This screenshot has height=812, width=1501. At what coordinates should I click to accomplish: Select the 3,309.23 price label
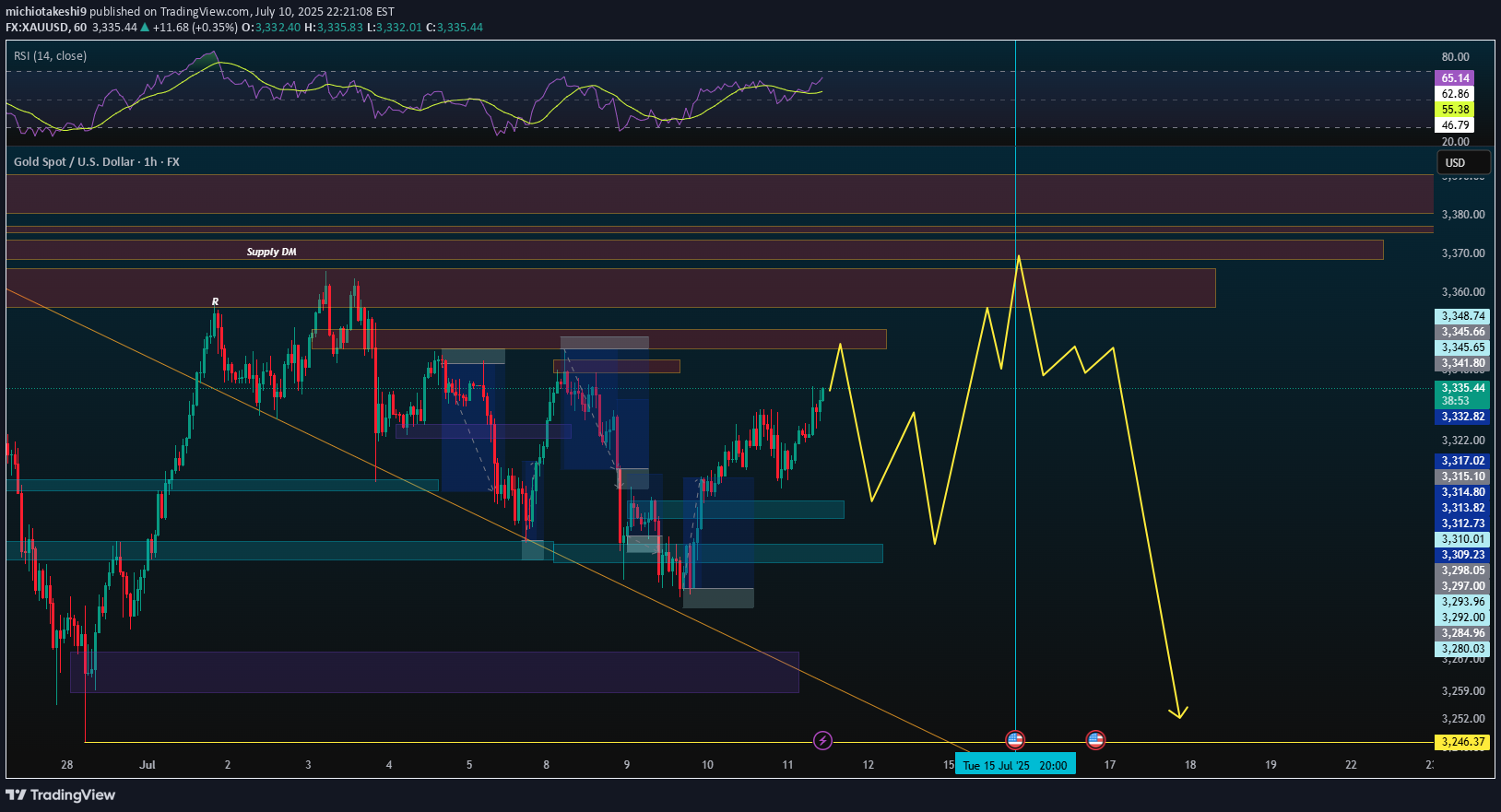click(1463, 555)
